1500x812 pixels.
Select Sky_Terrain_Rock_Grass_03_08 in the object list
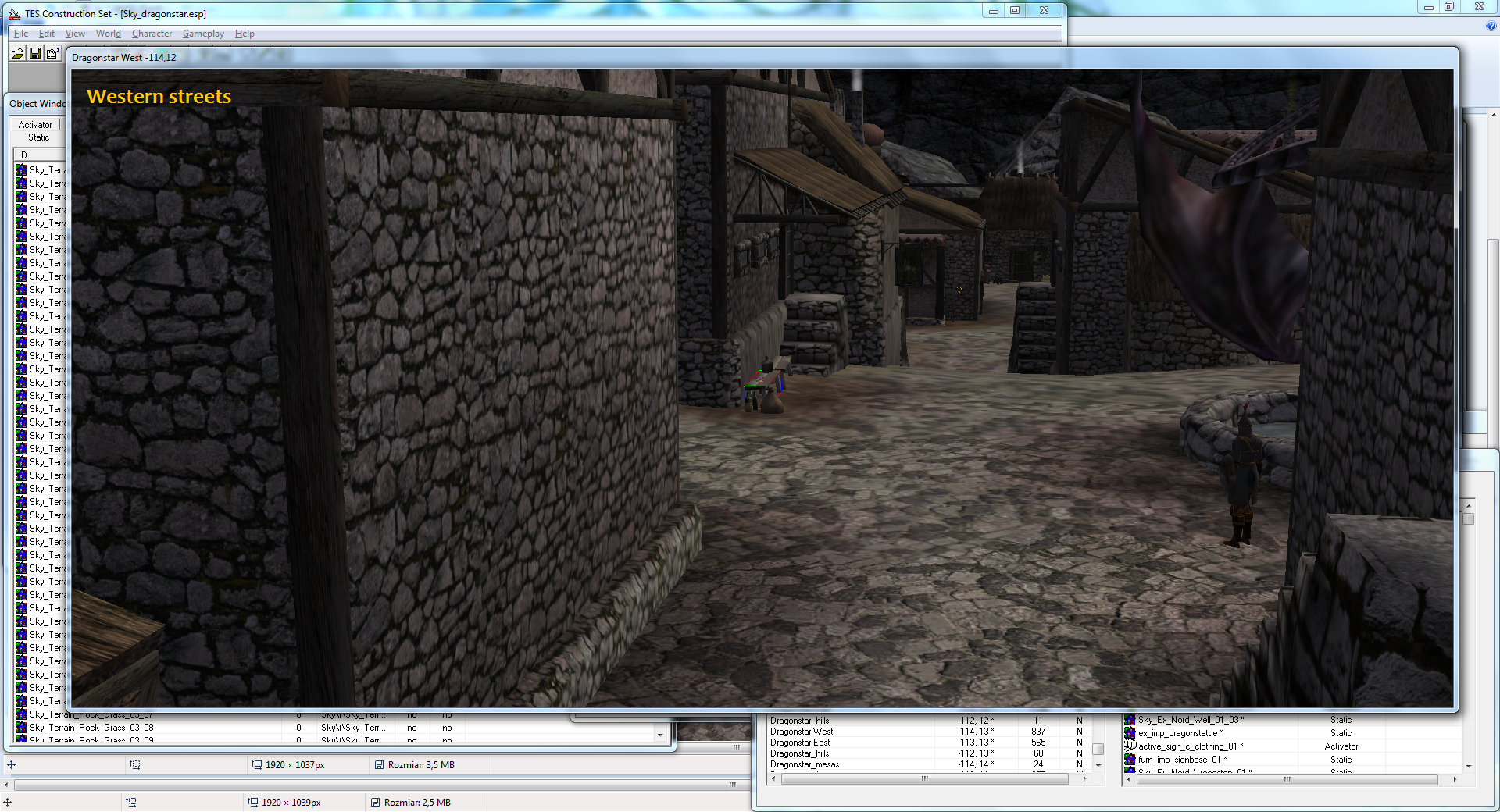click(x=91, y=728)
